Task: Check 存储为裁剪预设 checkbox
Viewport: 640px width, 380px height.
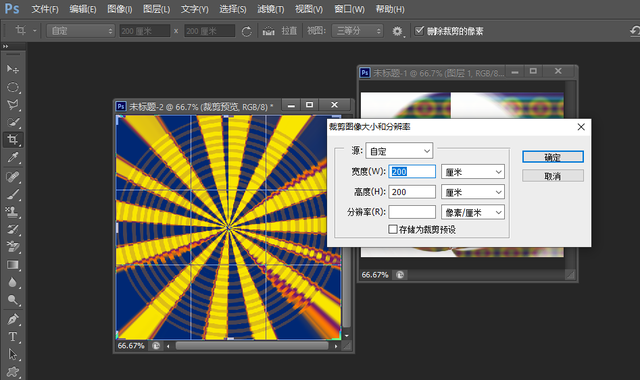Action: (x=393, y=229)
